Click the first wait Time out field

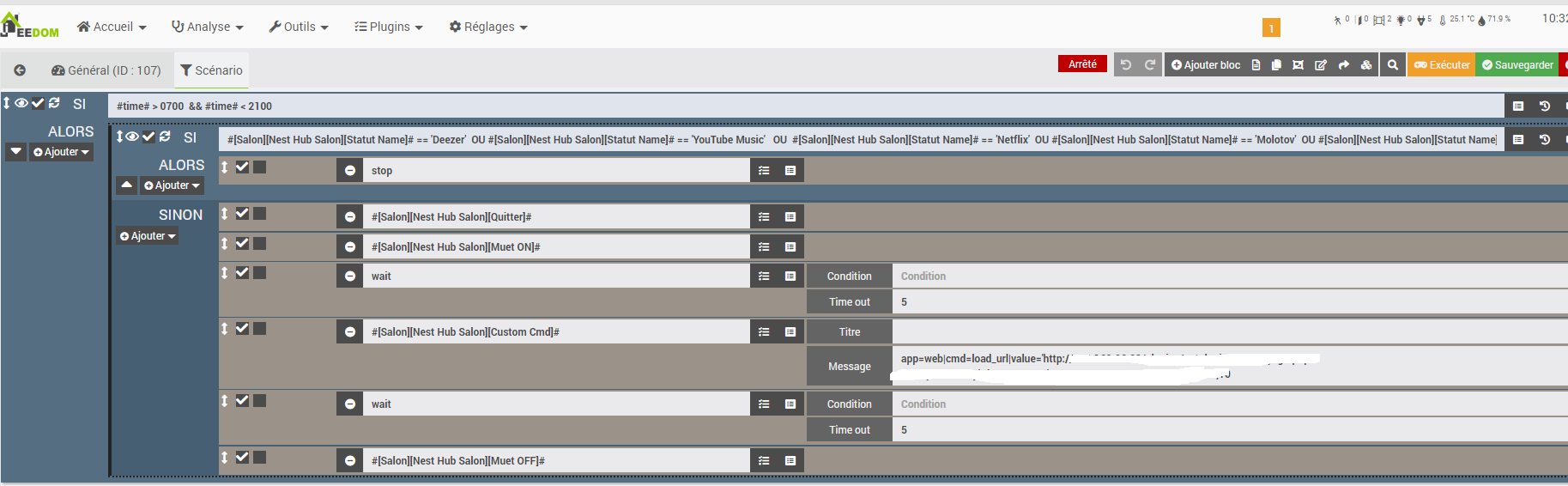point(1230,302)
